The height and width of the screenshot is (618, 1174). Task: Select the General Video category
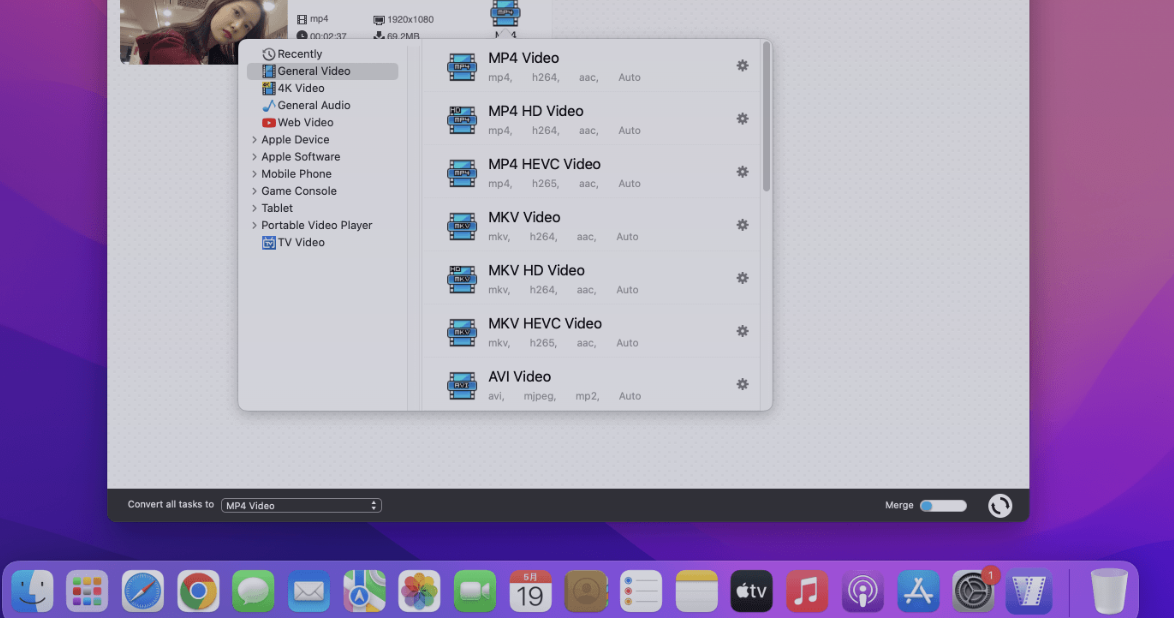click(323, 71)
